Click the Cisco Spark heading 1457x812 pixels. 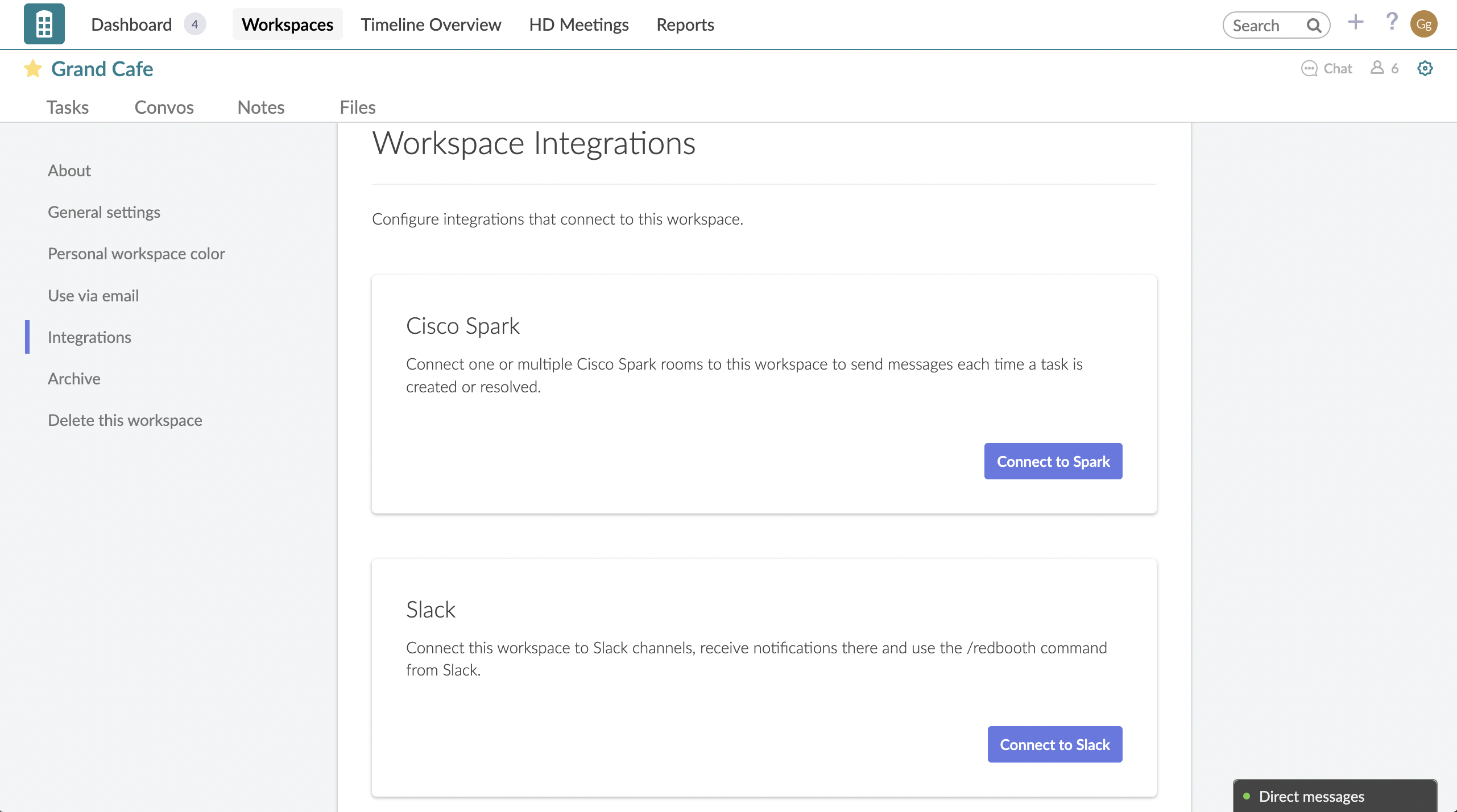pos(463,326)
